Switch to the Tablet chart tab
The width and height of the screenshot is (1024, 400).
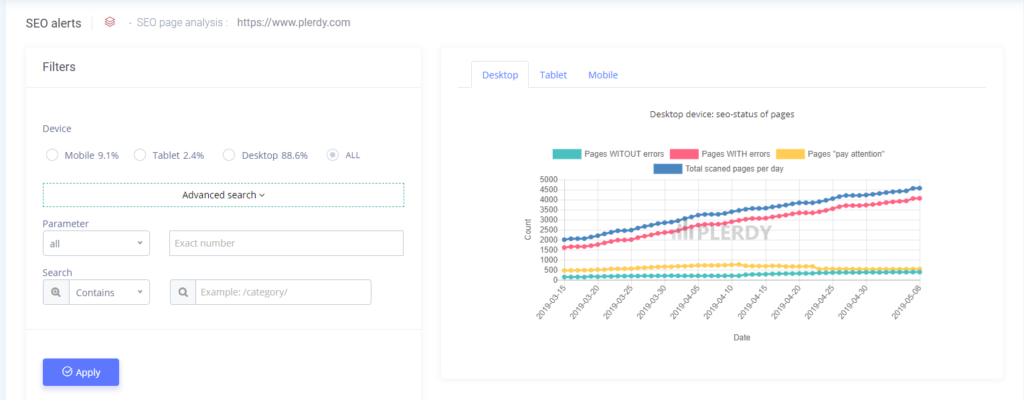pyautogui.click(x=553, y=75)
